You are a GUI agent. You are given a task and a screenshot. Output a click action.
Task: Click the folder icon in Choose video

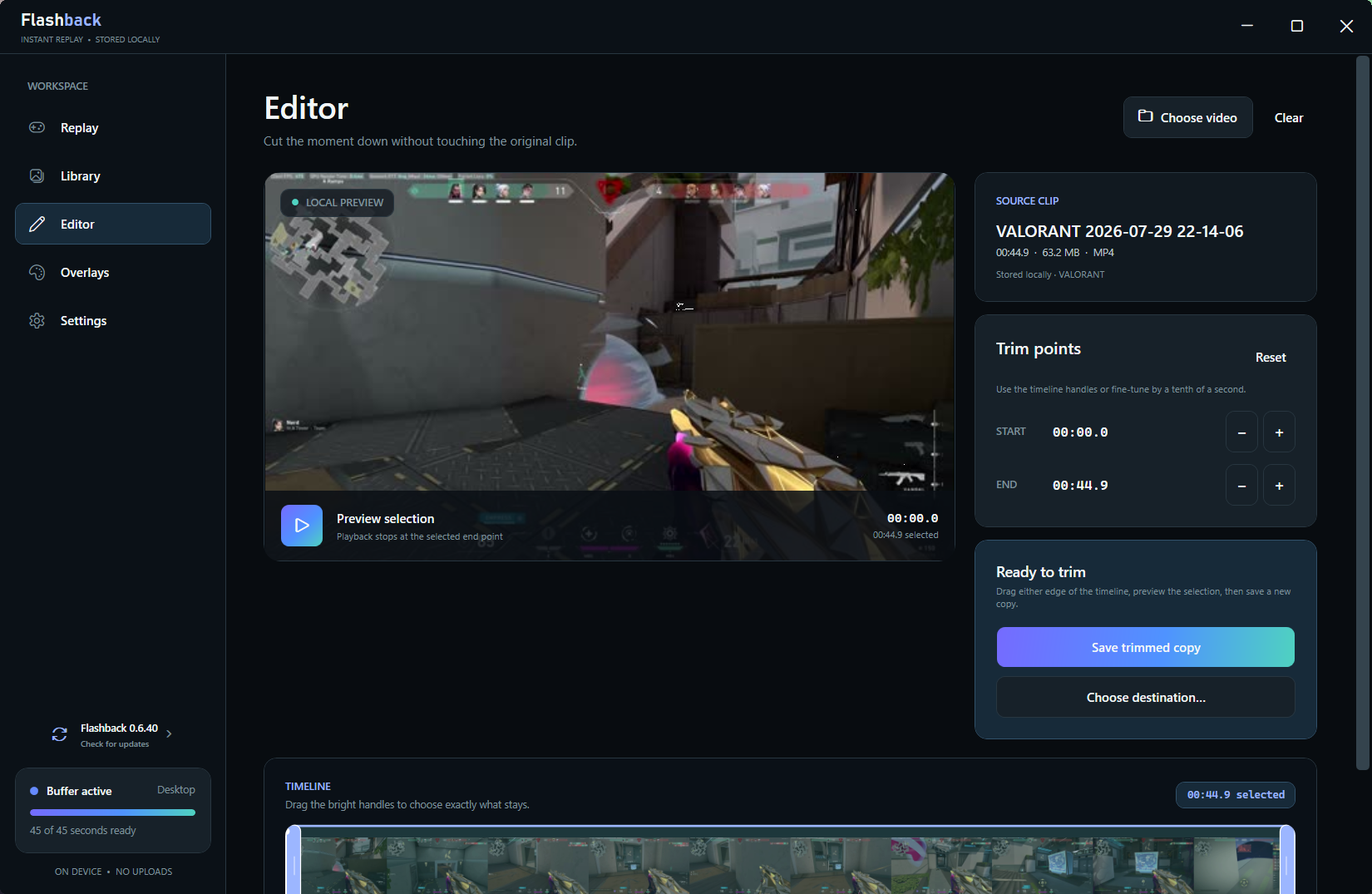coord(1145,116)
